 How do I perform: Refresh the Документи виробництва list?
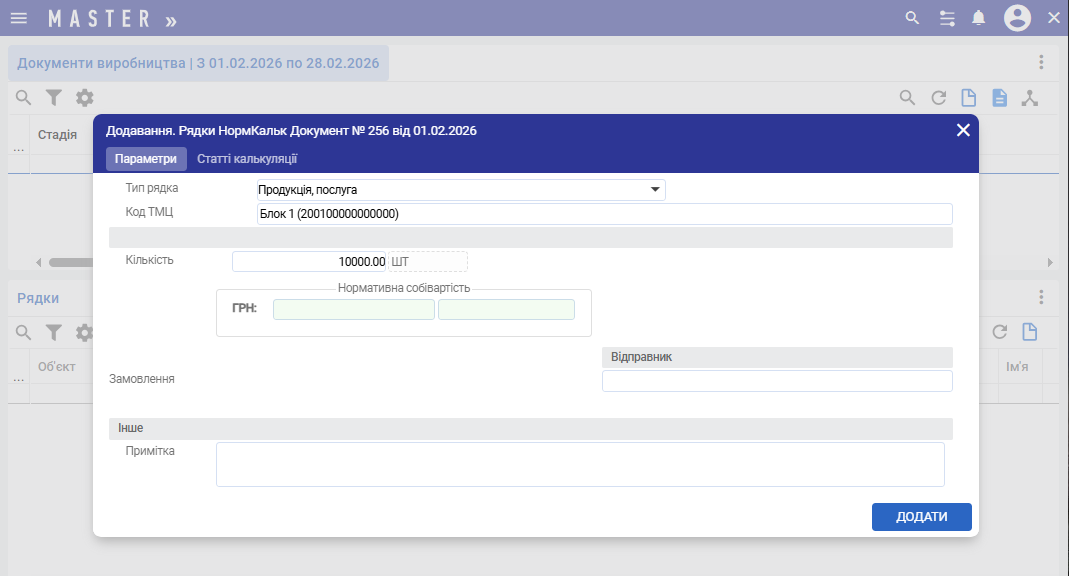[938, 97]
